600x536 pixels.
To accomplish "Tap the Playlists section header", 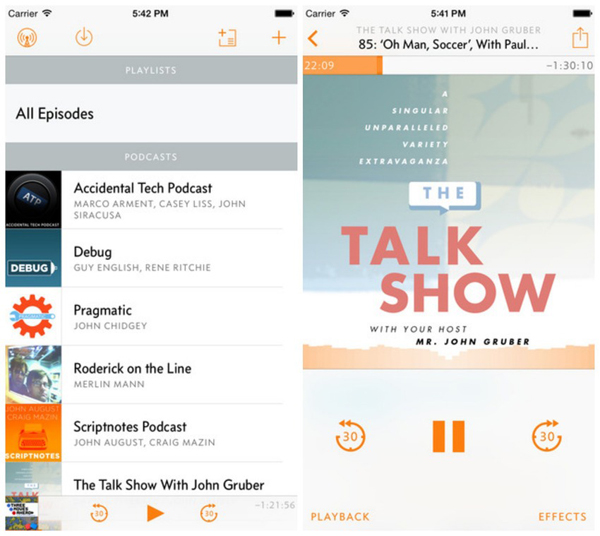I will pyautogui.click(x=151, y=70).
